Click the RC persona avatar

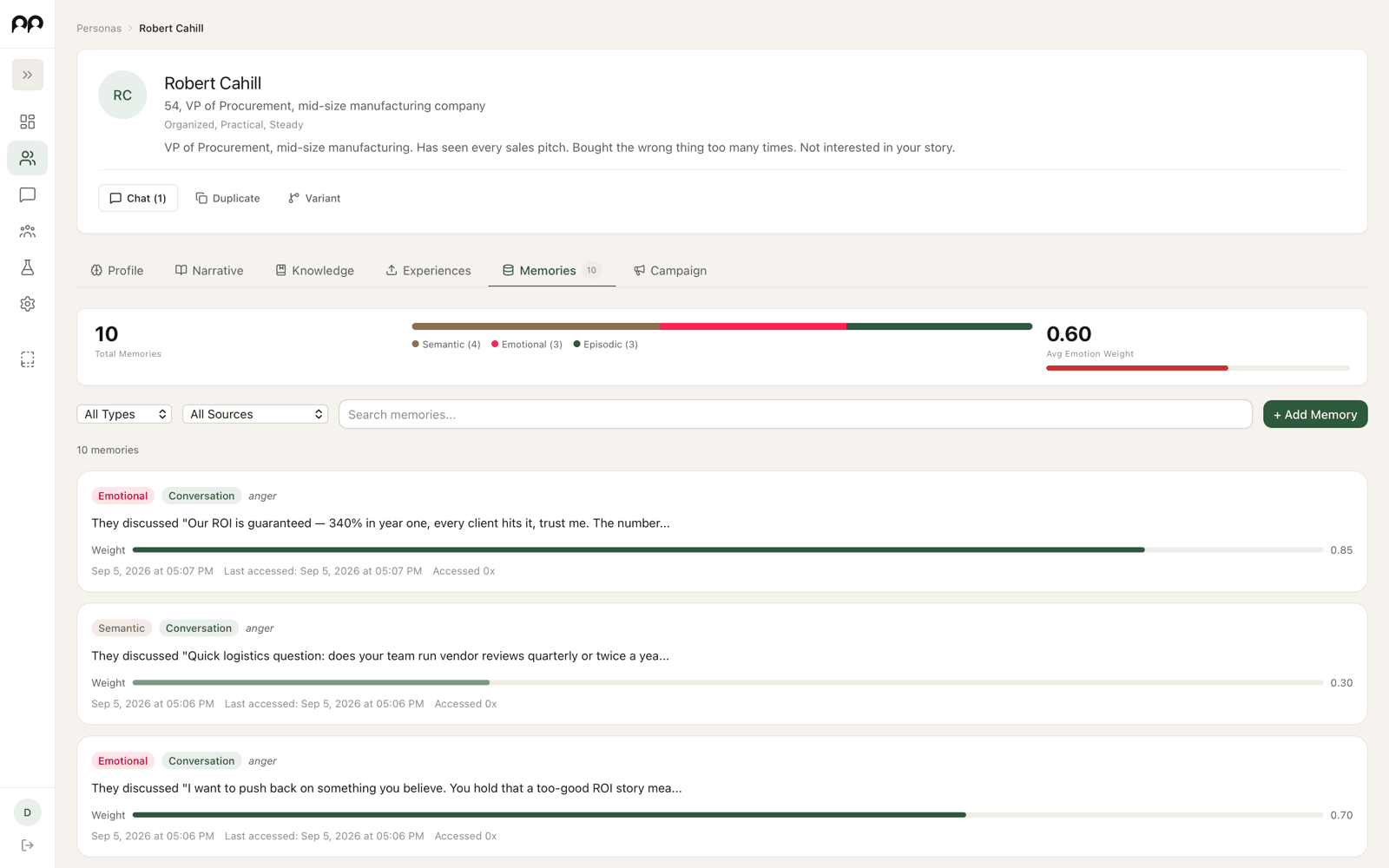(x=122, y=95)
